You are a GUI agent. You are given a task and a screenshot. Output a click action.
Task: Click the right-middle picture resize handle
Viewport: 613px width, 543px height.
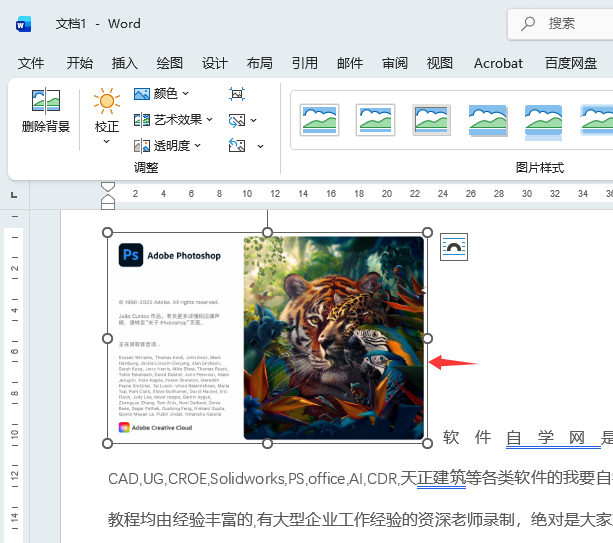coord(428,339)
